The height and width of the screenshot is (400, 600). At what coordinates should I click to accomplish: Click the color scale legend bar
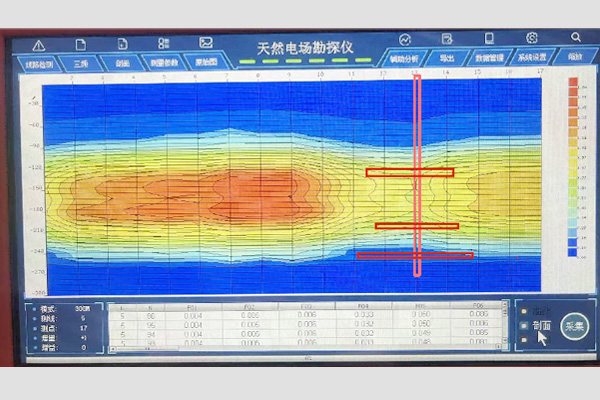pyautogui.click(x=572, y=170)
